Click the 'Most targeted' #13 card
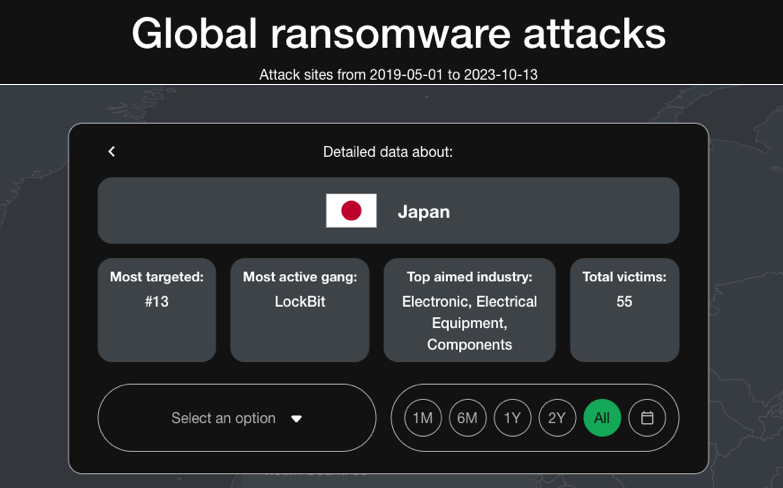This screenshot has height=488, width=783. (156, 310)
